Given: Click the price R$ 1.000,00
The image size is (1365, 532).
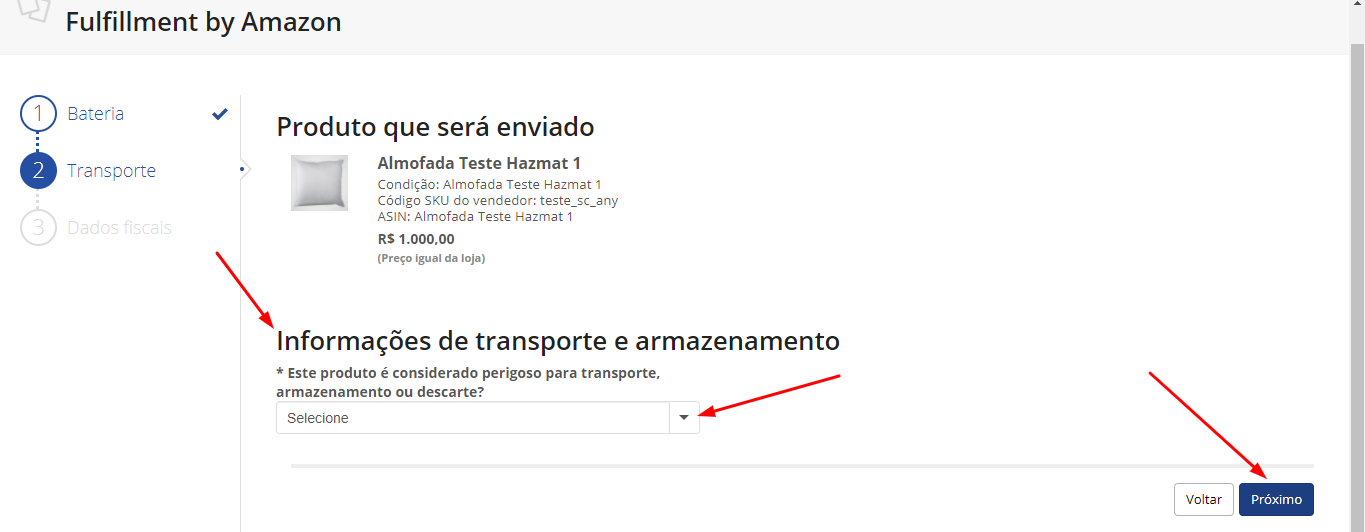Looking at the screenshot, I should coord(416,239).
